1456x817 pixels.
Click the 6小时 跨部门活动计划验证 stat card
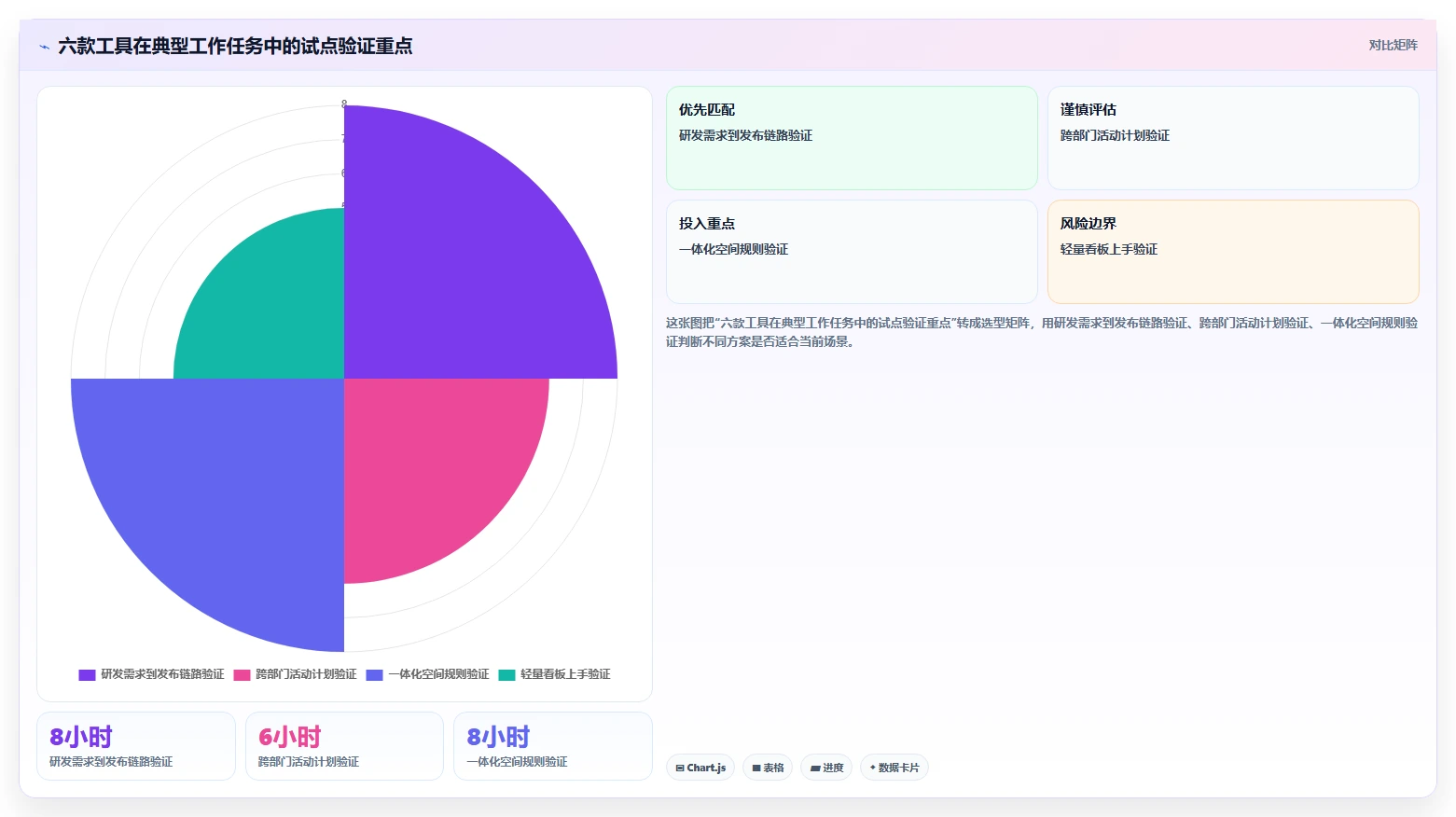point(344,746)
